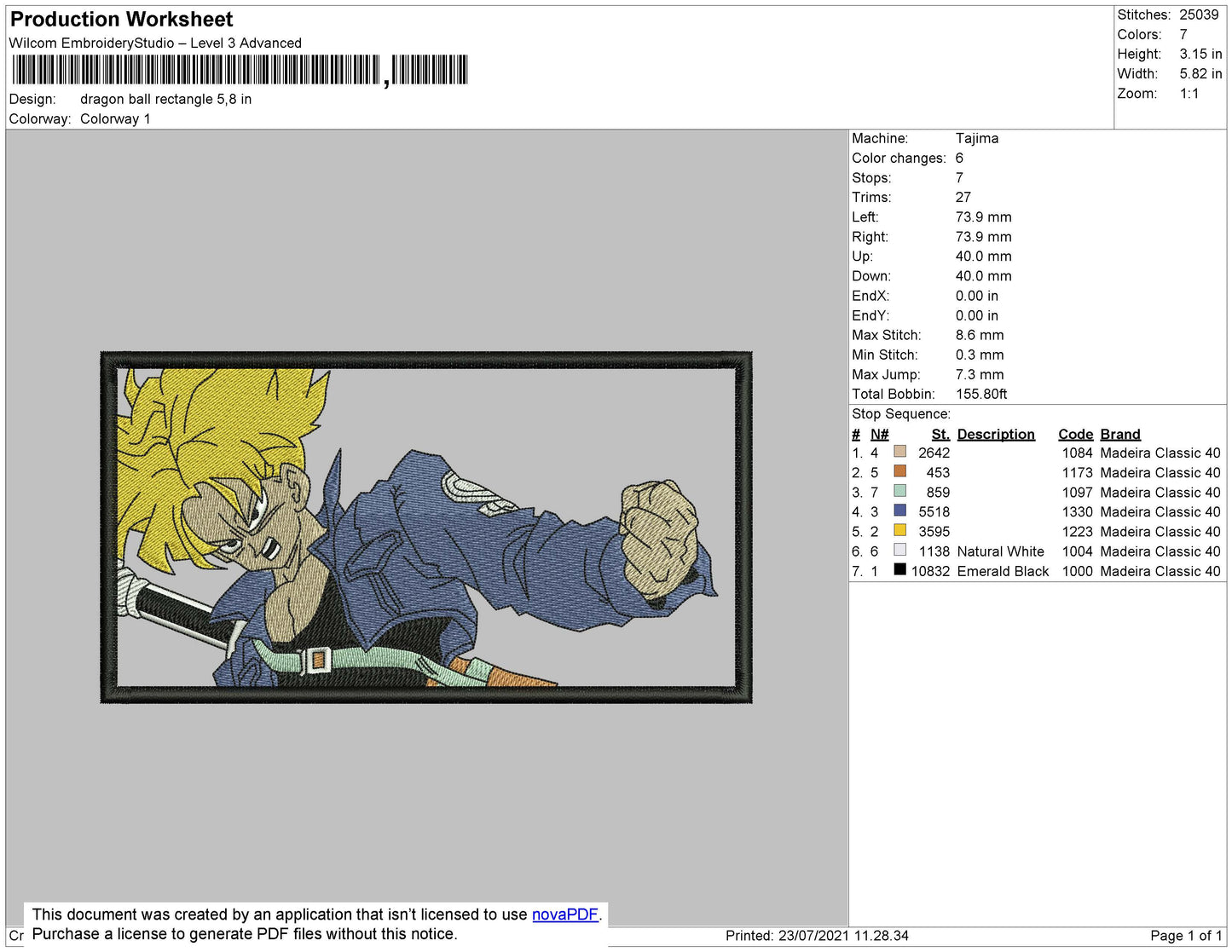1232x952 pixels.
Task: Click design name 'dragon ball rectangle 5,8 in'
Action: click(x=165, y=100)
